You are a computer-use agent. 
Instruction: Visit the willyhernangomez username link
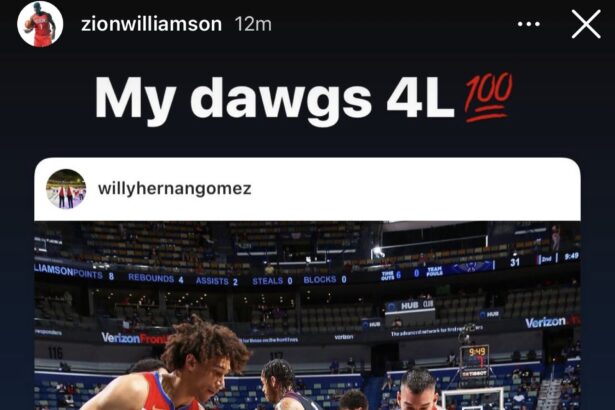[175, 189]
